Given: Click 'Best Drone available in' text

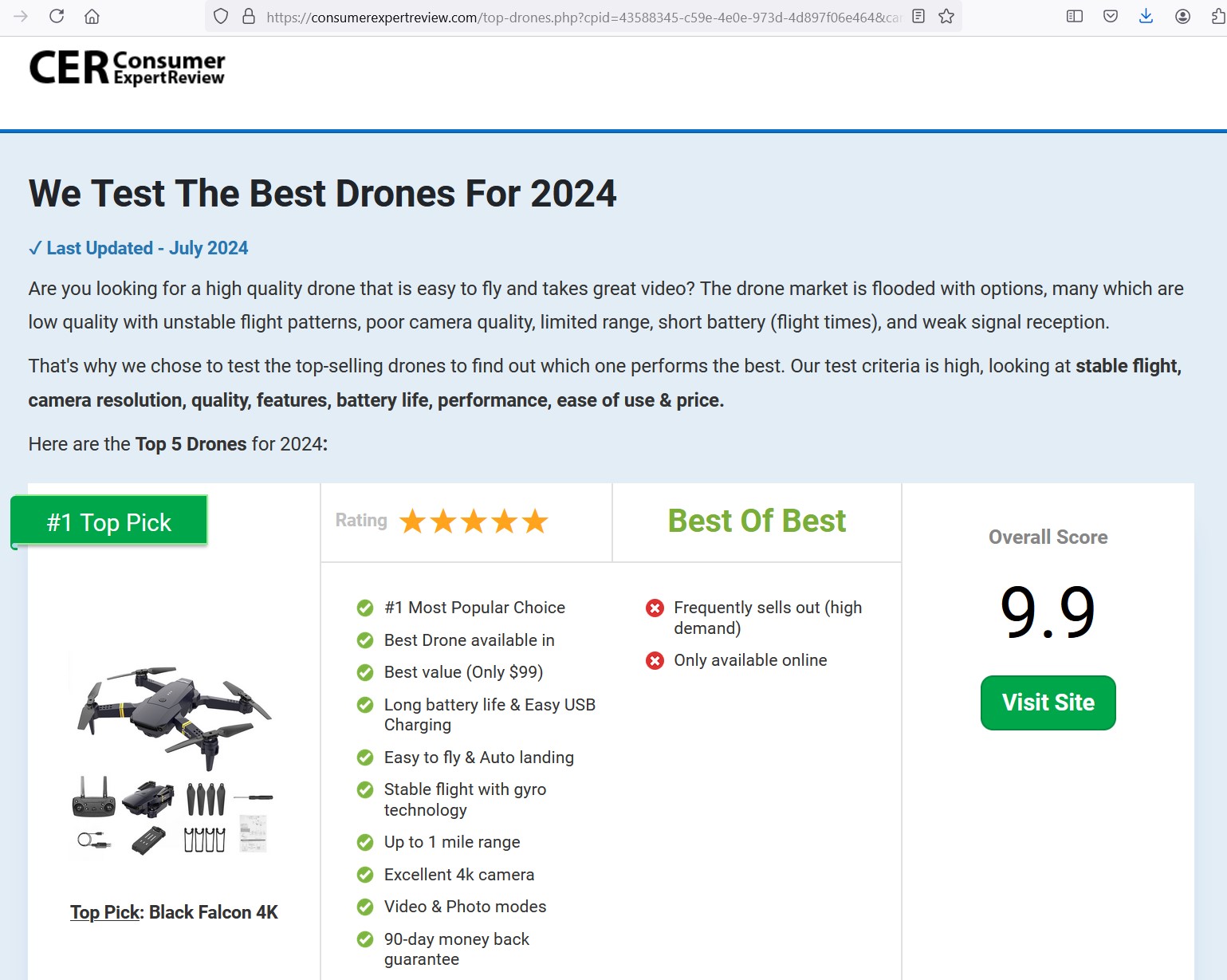Looking at the screenshot, I should point(469,640).
